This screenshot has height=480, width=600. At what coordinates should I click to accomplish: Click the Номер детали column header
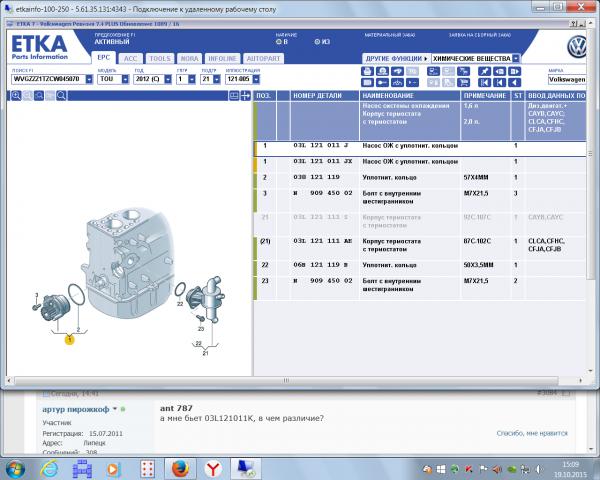click(324, 96)
